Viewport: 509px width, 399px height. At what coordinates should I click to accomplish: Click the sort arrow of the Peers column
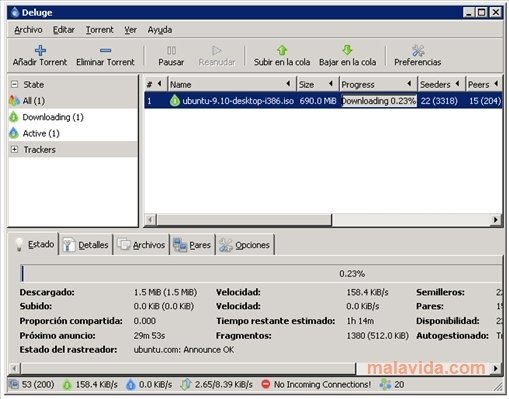(496, 84)
